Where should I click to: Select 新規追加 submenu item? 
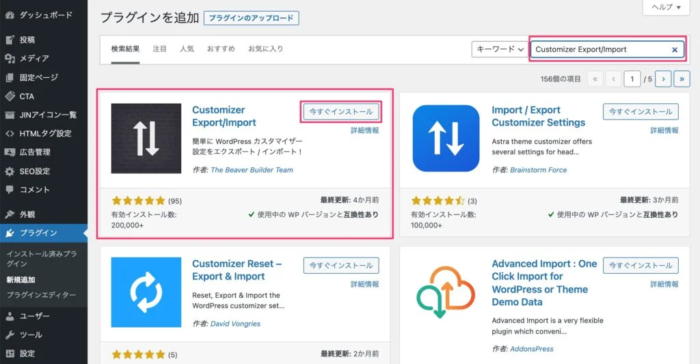21,280
